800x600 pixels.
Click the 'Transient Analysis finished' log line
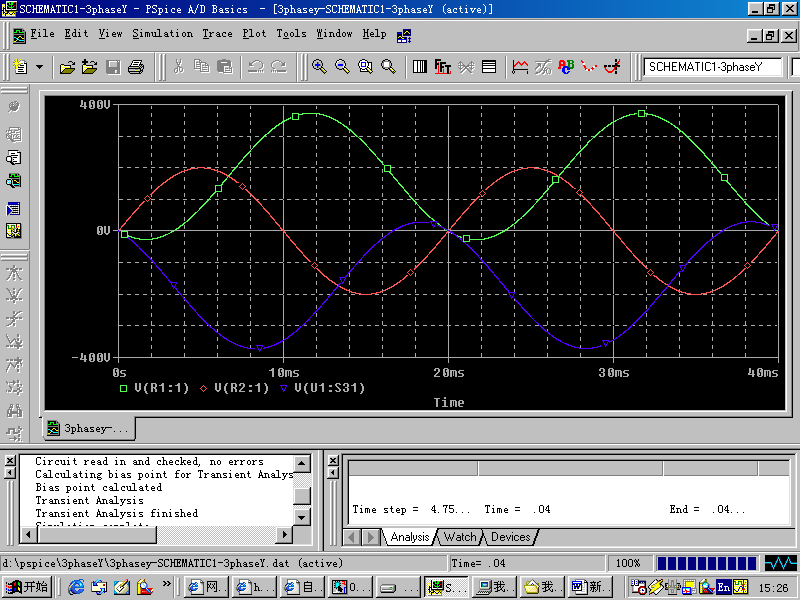[x=116, y=513]
